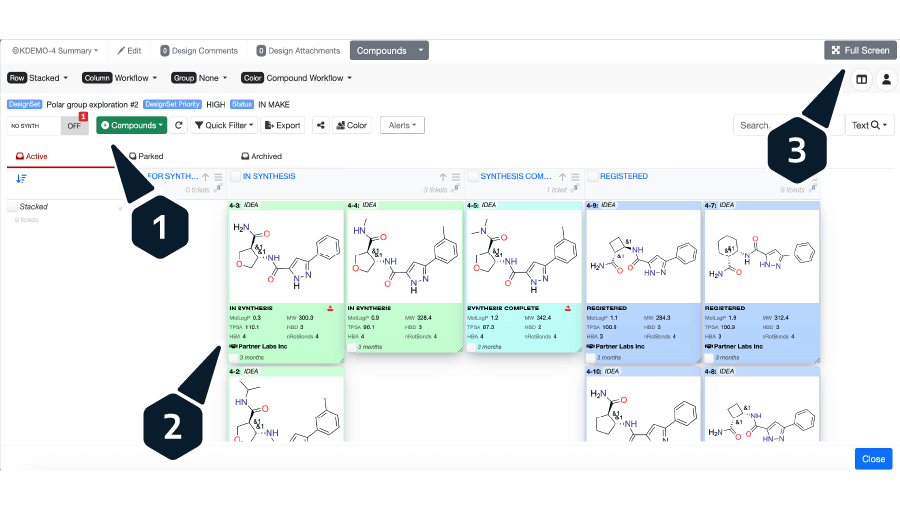Click the DesignSet Priority badge
This screenshot has width=900, height=510.
(172, 104)
